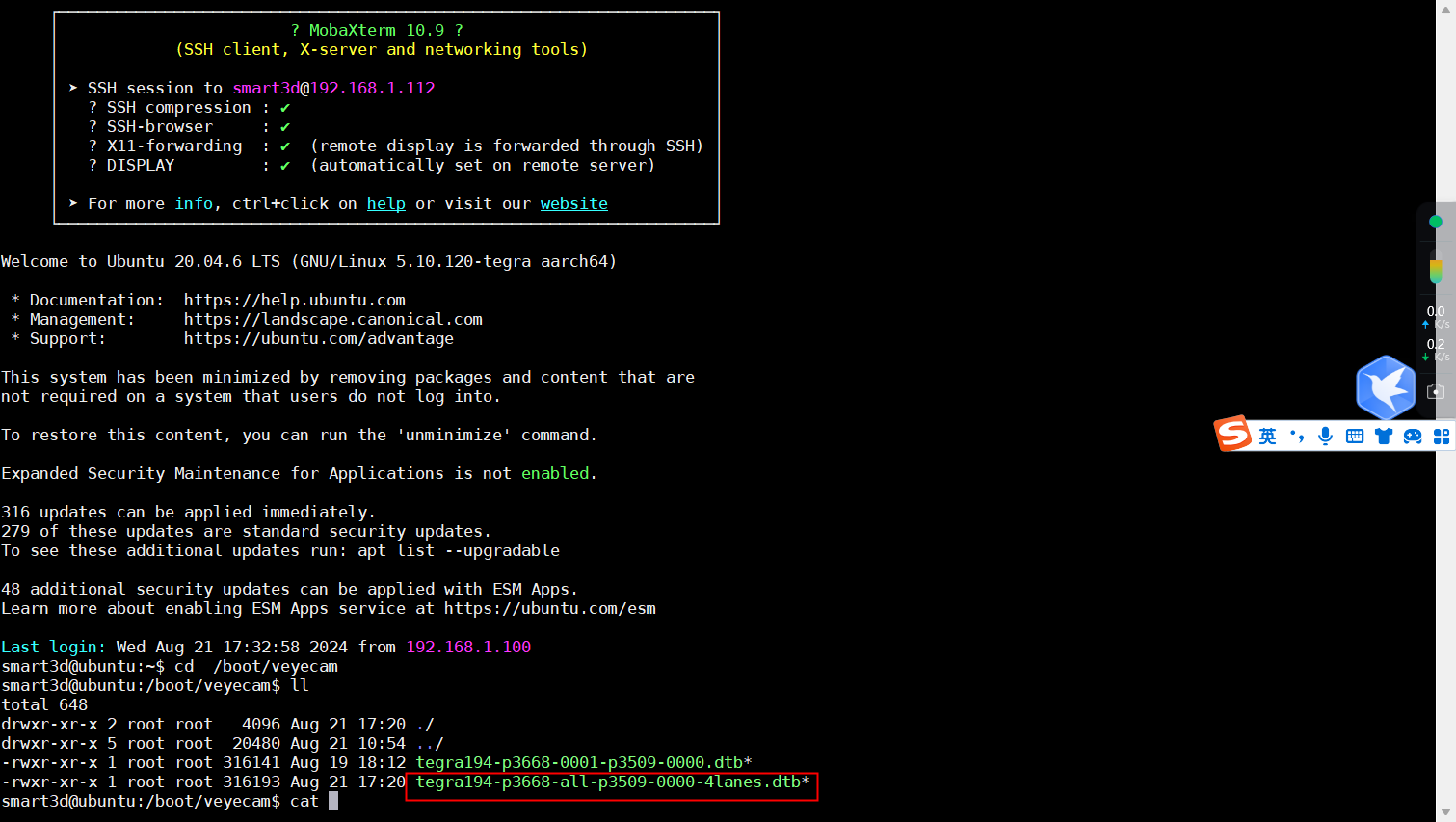This screenshot has width=1456, height=822.
Task: Click the scrollbar up arrow
Action: pyautogui.click(x=1445, y=8)
